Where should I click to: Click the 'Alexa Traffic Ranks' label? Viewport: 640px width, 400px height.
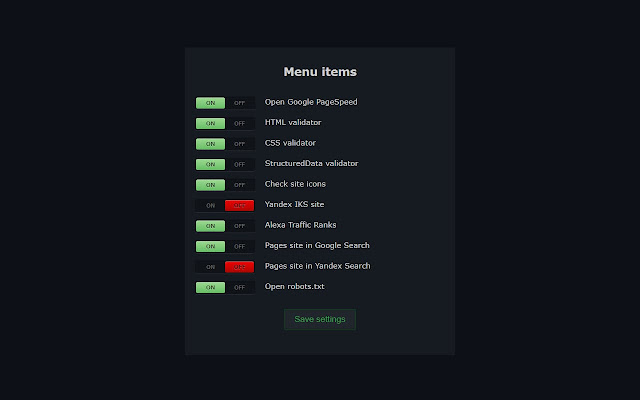[300, 225]
